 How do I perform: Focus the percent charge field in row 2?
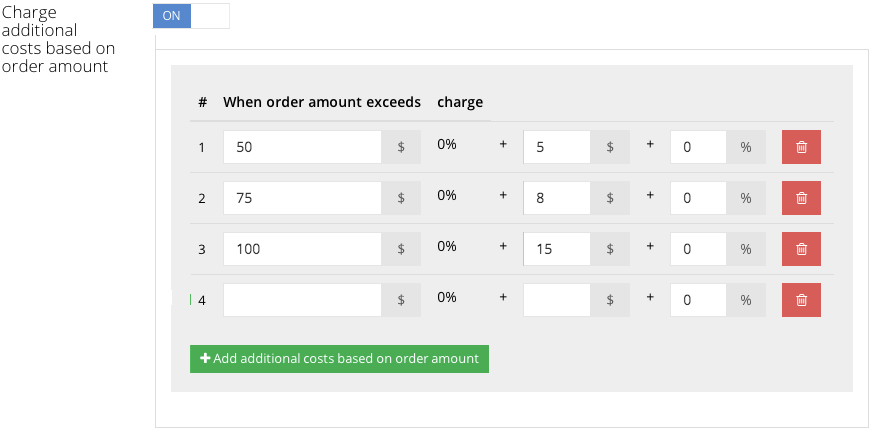(x=698, y=198)
